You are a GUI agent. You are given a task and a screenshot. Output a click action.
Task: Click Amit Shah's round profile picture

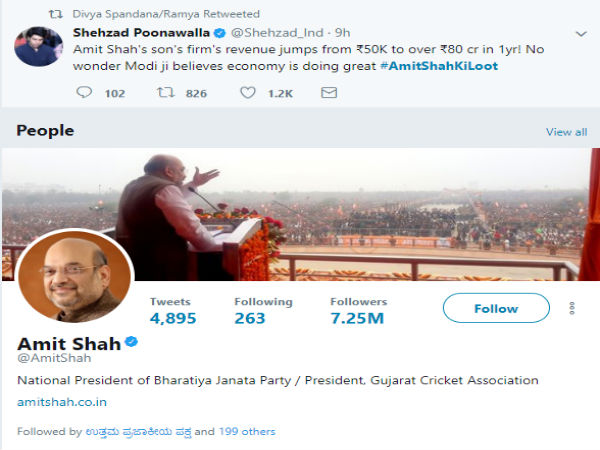[x=74, y=276]
